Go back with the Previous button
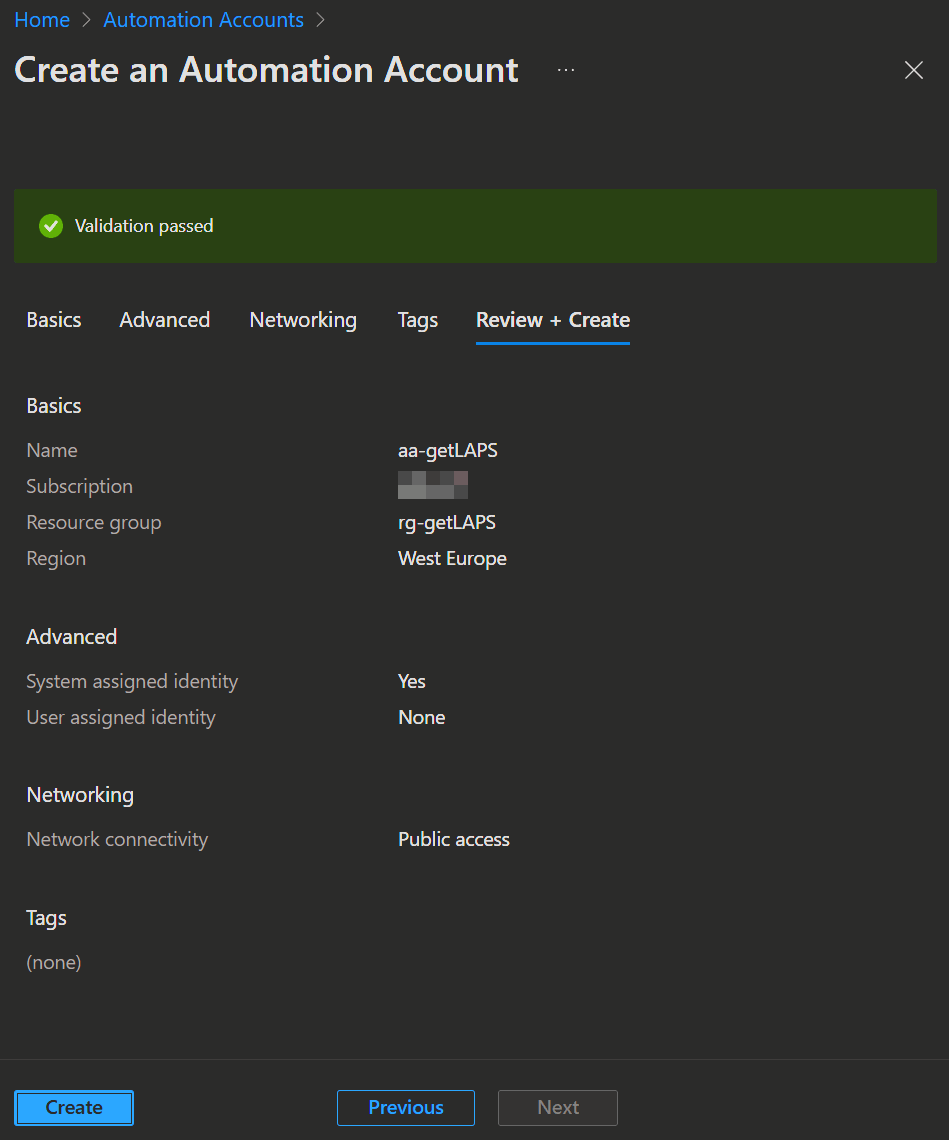This screenshot has height=1140, width=949. (406, 1107)
